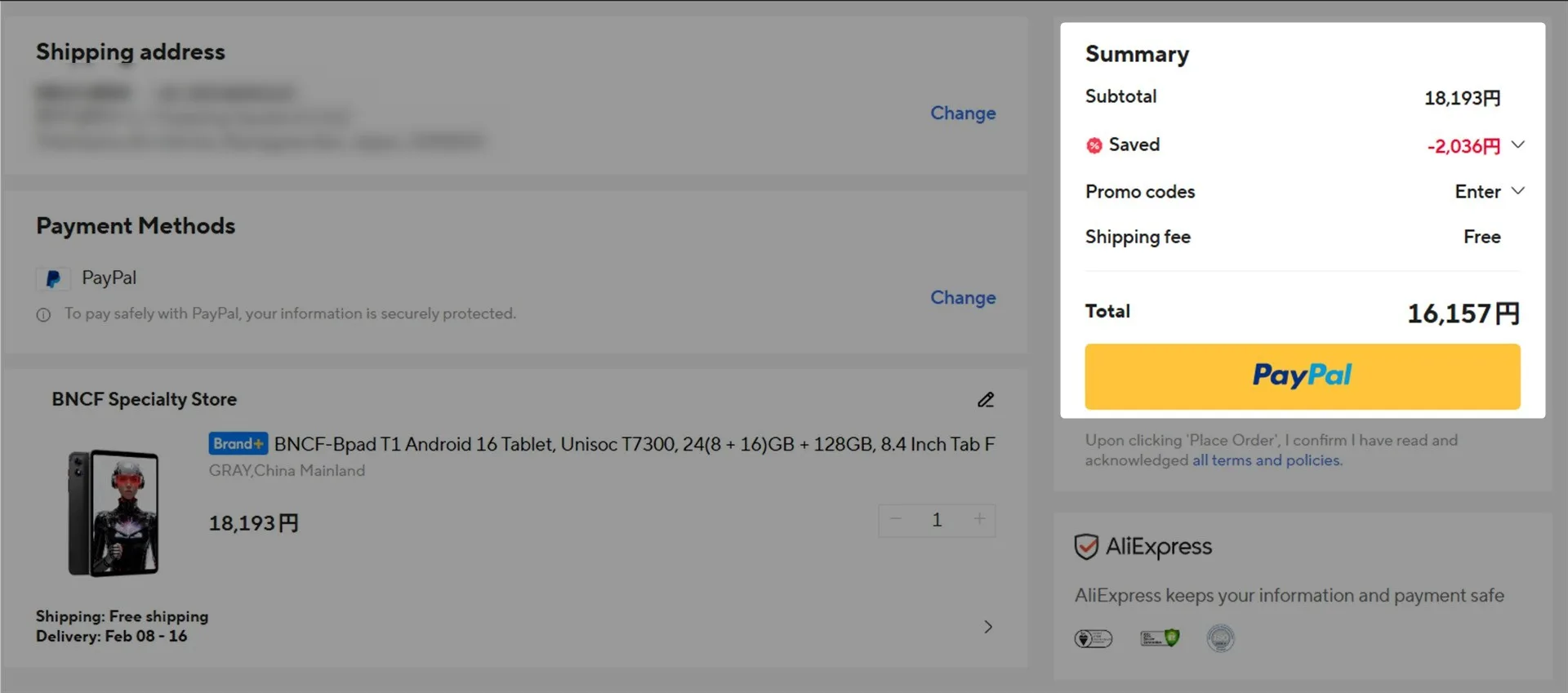Click the quantity field showing 1
This screenshot has height=693, width=1568.
(937, 520)
